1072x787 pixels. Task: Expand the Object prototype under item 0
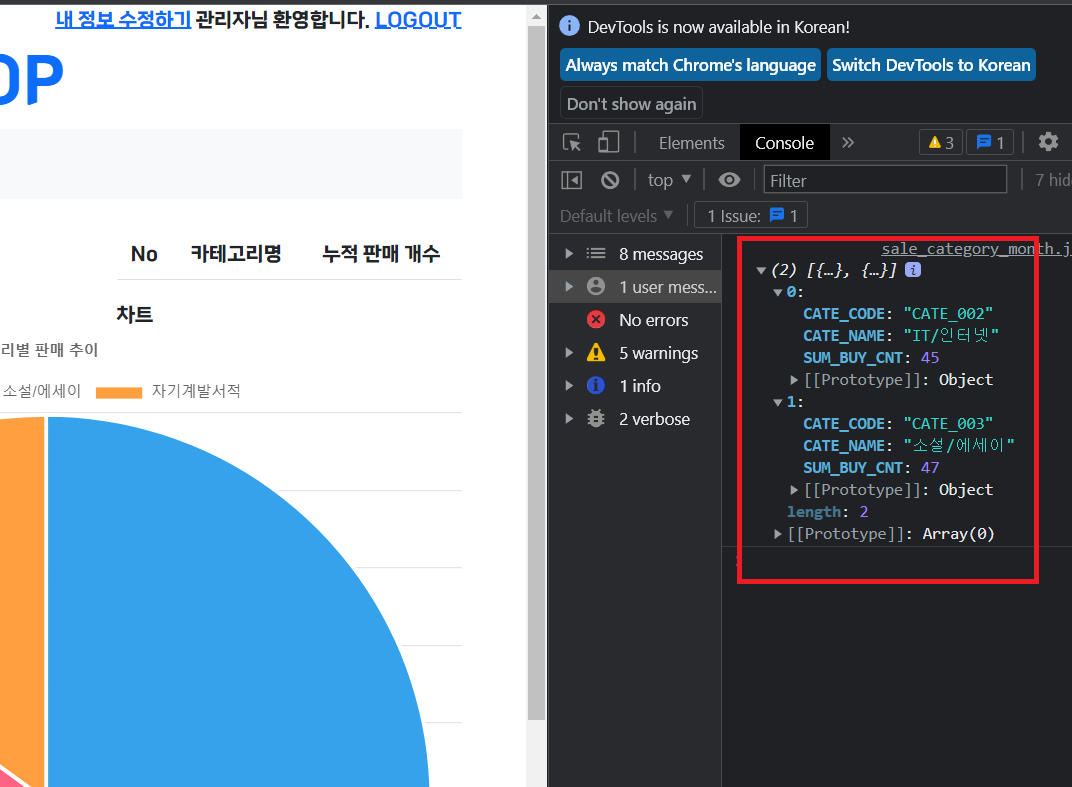[x=794, y=379]
